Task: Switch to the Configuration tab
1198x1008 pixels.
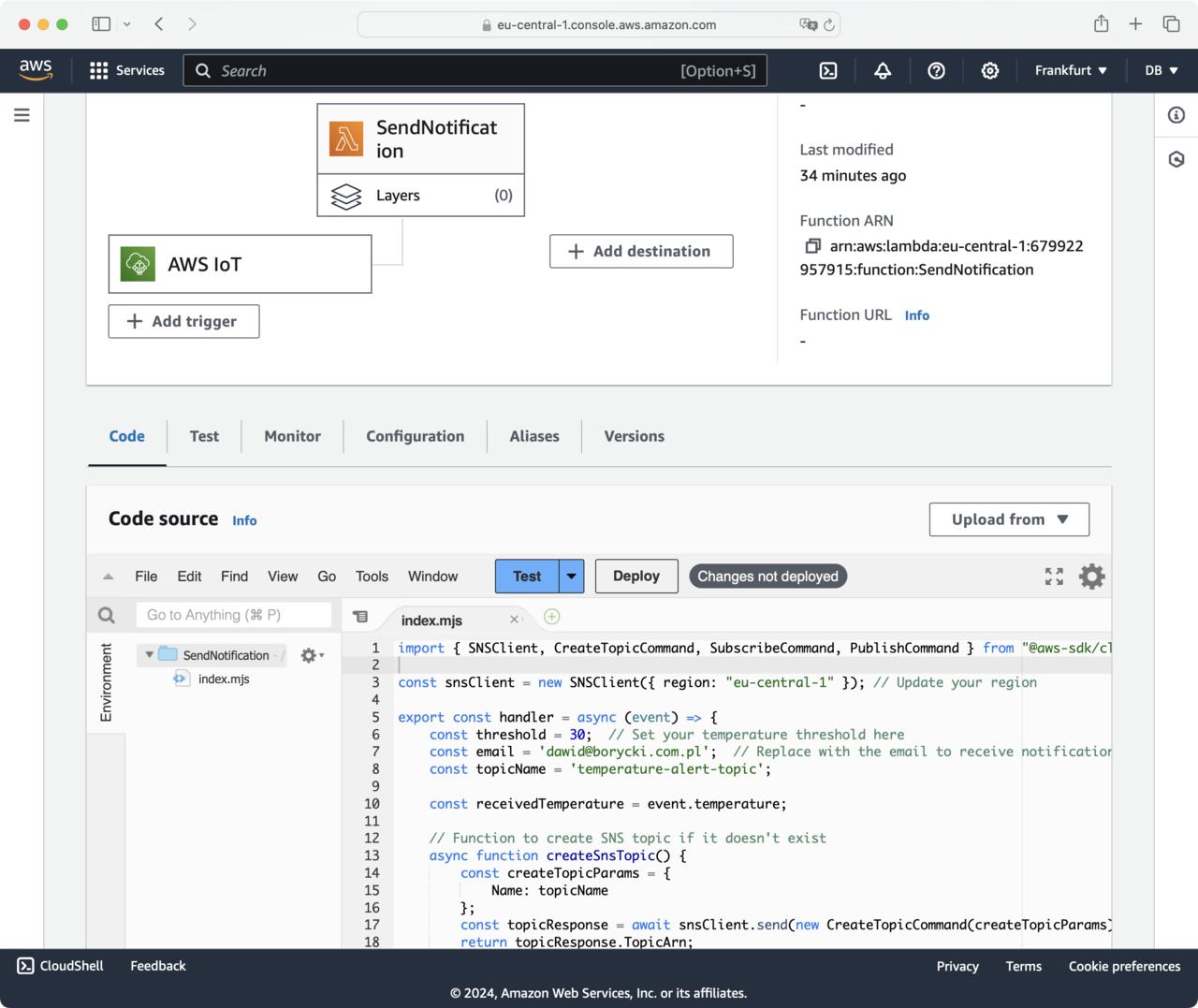Action: [x=415, y=436]
